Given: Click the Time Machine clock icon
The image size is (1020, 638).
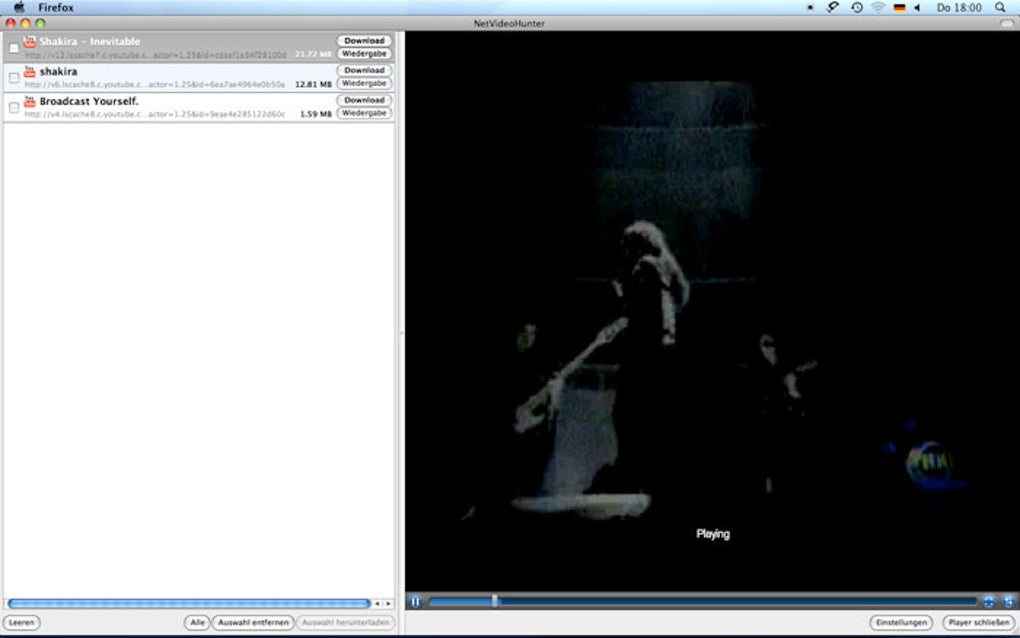Looking at the screenshot, I should (857, 7).
